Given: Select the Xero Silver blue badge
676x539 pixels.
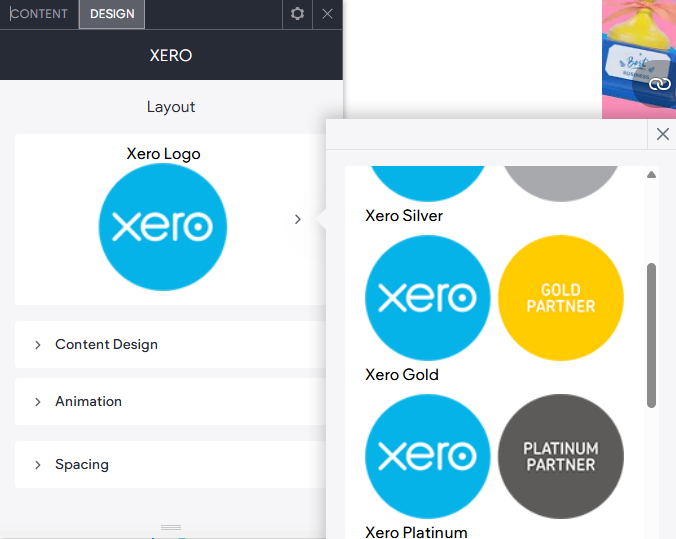Looking at the screenshot, I should (427, 183).
